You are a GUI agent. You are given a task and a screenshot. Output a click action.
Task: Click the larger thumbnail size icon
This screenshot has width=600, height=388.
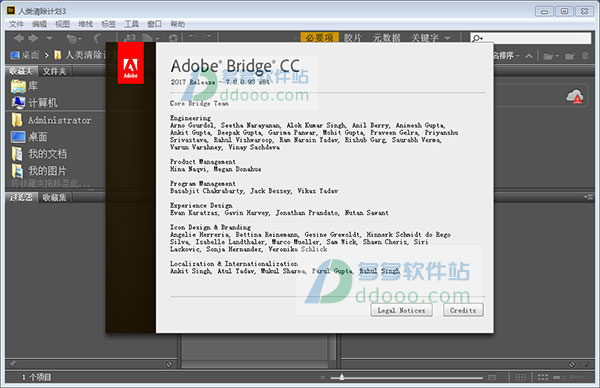492,378
